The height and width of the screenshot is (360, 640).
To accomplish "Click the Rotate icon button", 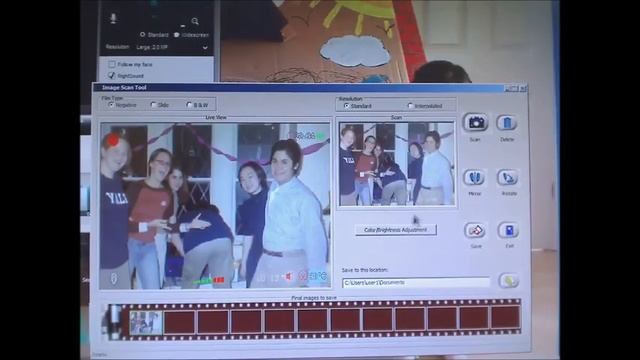I will pyautogui.click(x=507, y=178).
